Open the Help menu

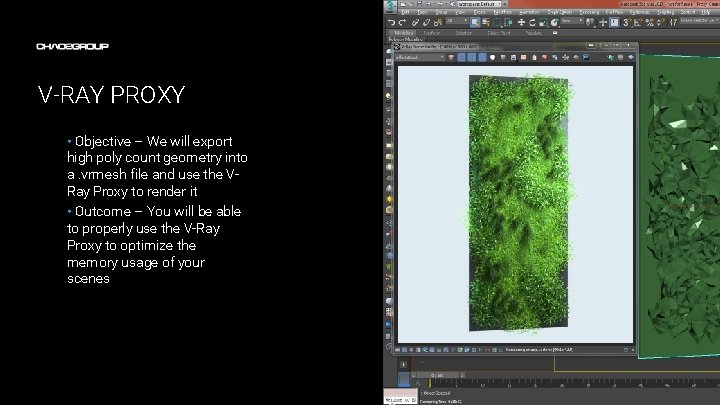[706, 12]
